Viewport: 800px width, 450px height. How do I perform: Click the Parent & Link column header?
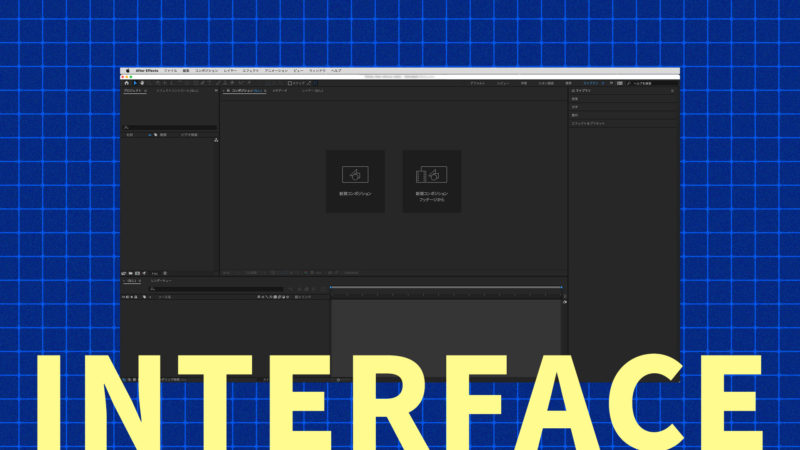tap(305, 297)
